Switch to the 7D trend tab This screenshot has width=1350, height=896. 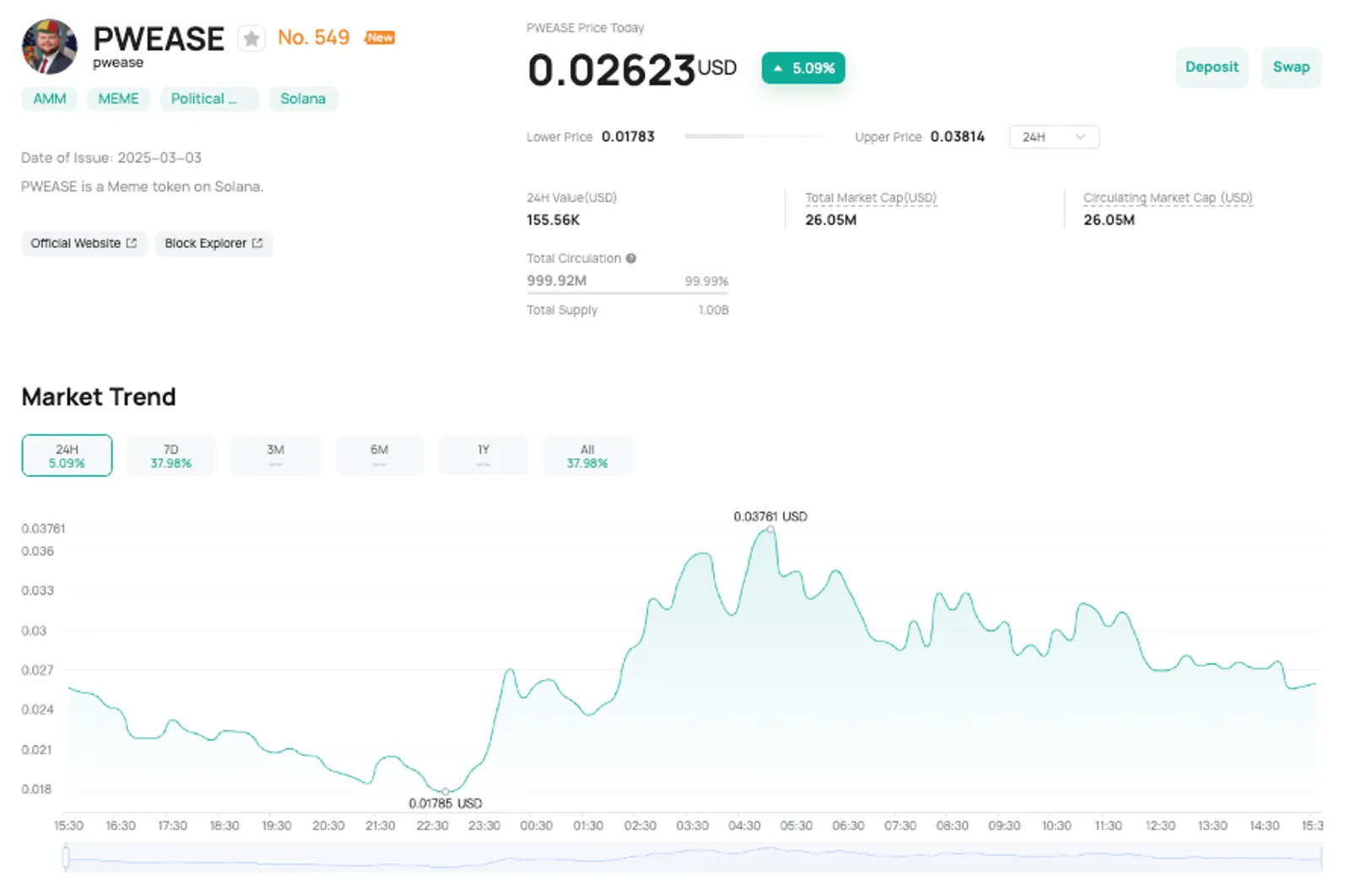(x=171, y=456)
